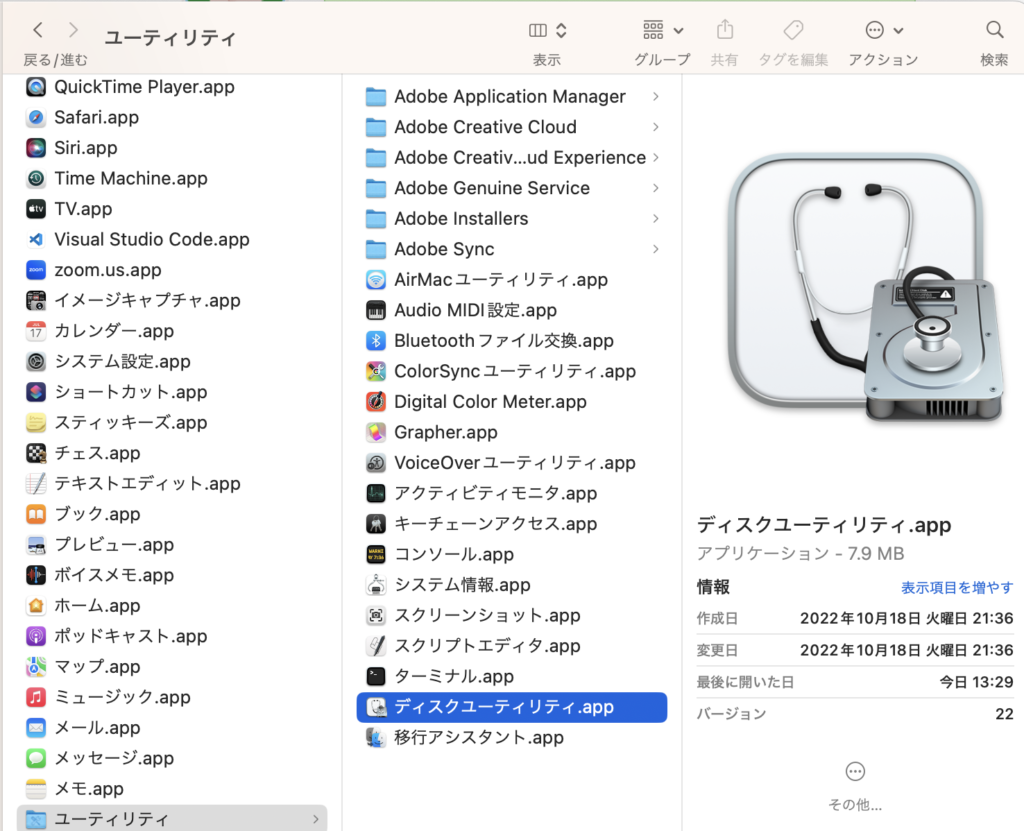Click the バージョン 22 value
Viewport: 1024px width, 831px height.
[1004, 713]
